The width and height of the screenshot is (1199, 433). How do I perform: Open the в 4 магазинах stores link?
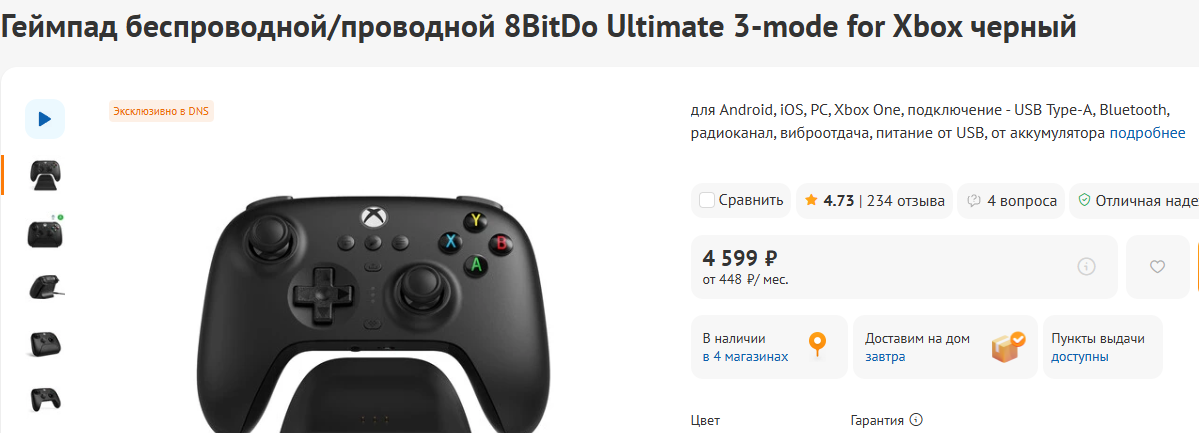745,356
